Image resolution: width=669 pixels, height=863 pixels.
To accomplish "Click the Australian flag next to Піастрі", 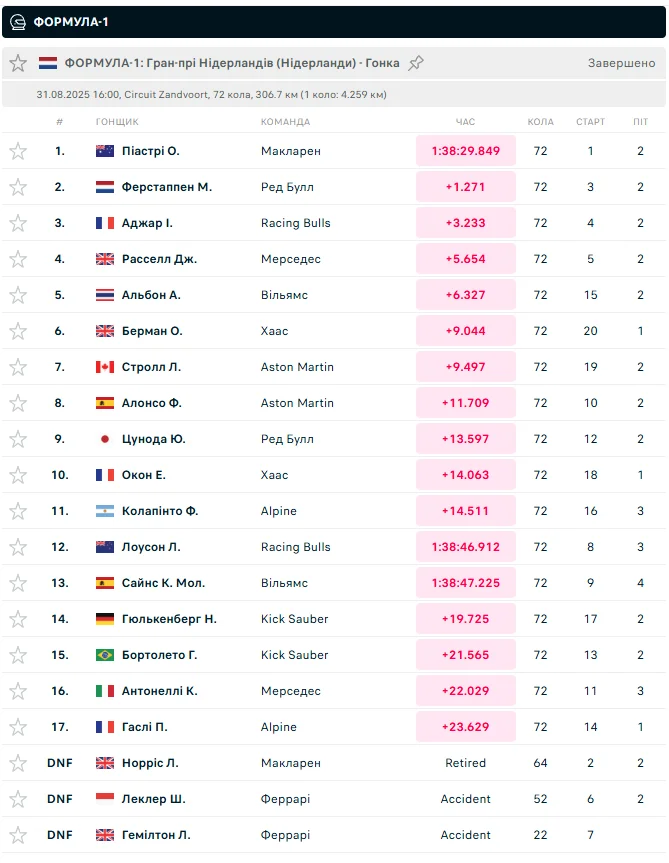I will tap(105, 151).
